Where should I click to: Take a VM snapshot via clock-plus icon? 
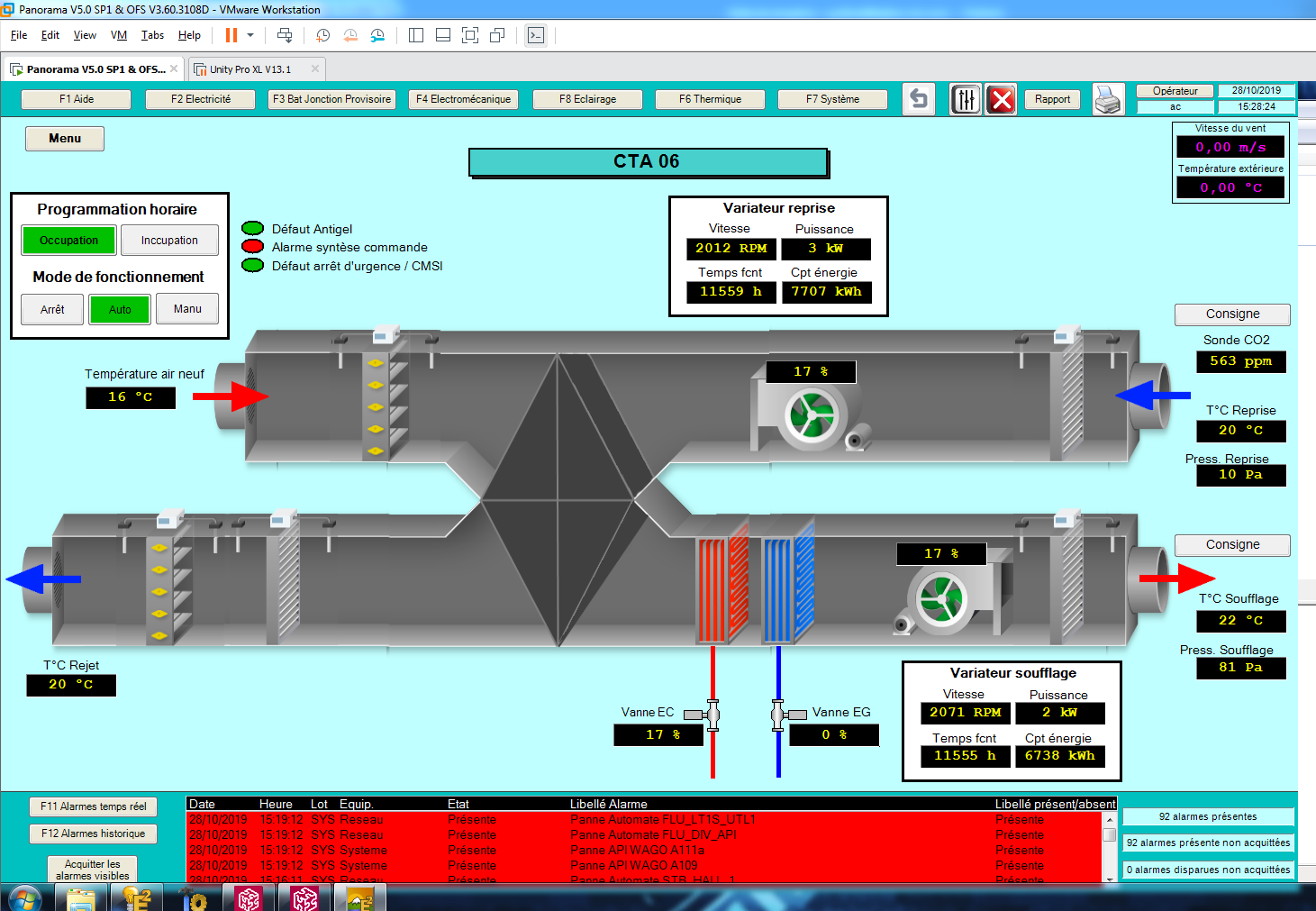[322, 35]
